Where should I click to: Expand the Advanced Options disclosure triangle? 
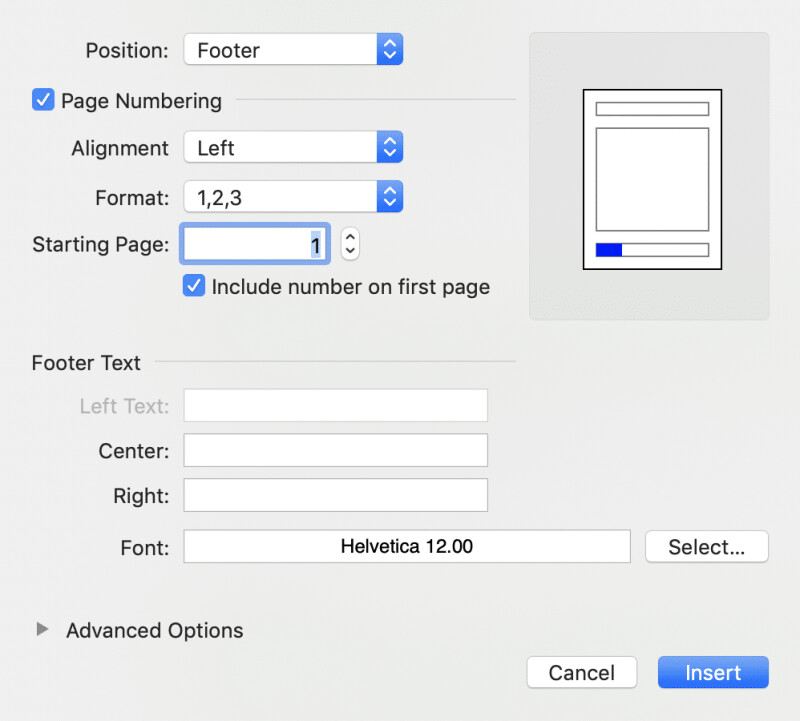coord(42,630)
